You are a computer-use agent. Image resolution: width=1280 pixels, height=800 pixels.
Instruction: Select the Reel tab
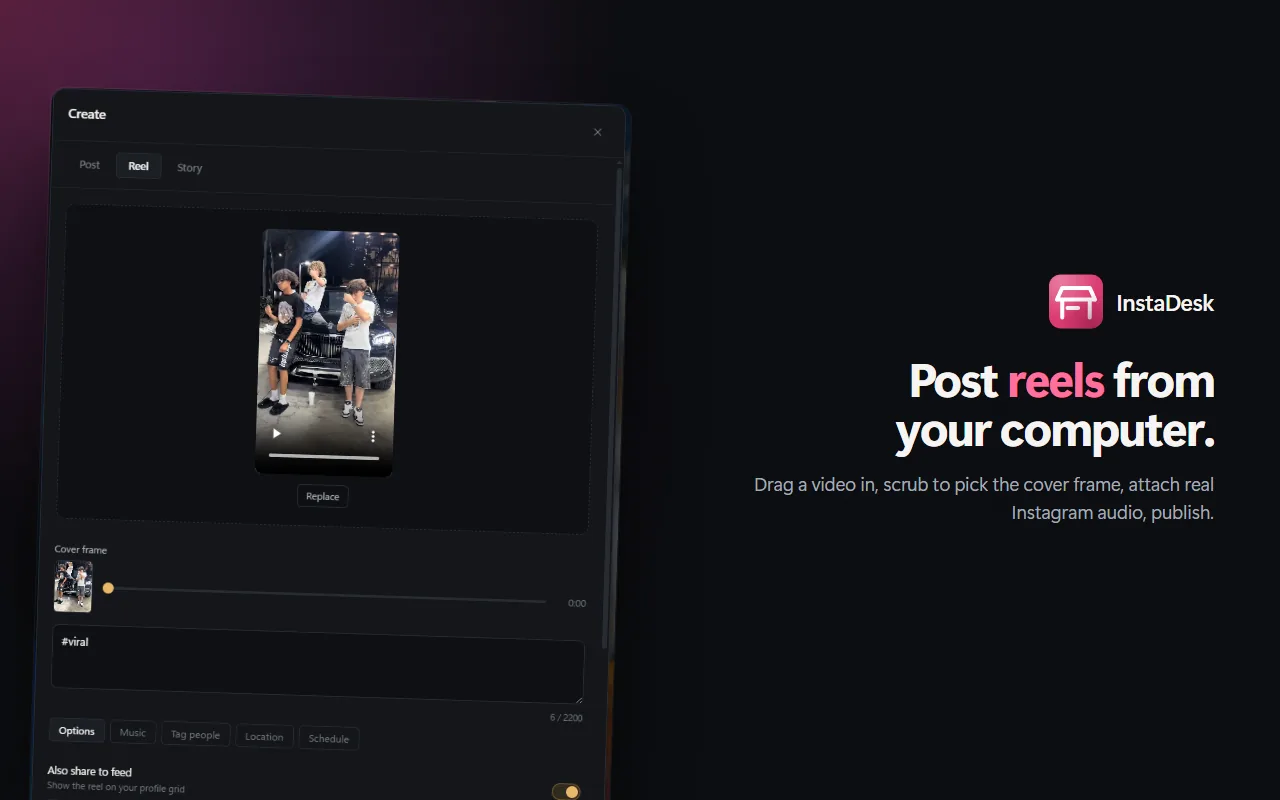[139, 166]
